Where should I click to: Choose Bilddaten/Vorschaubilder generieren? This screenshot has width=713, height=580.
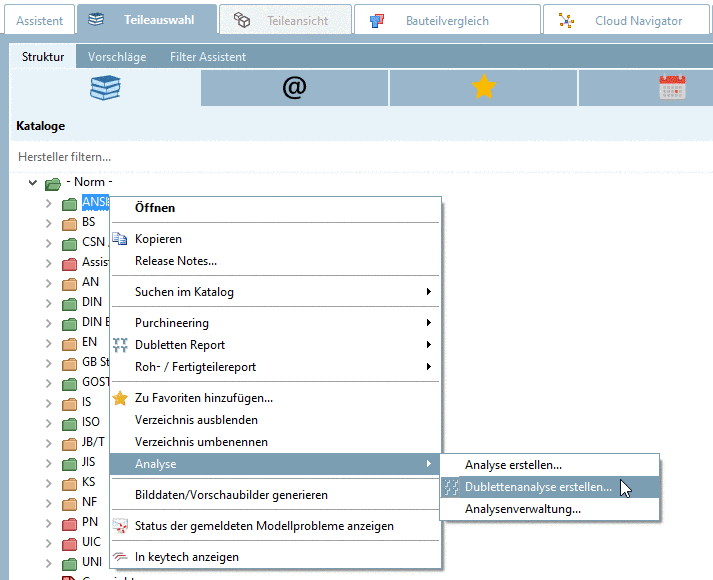[x=275, y=495]
